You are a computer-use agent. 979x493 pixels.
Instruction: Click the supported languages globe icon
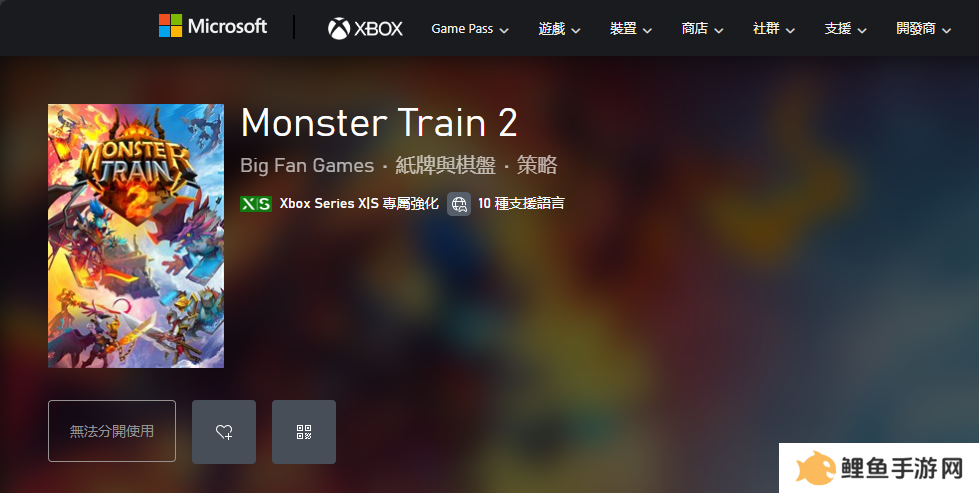[x=459, y=204]
